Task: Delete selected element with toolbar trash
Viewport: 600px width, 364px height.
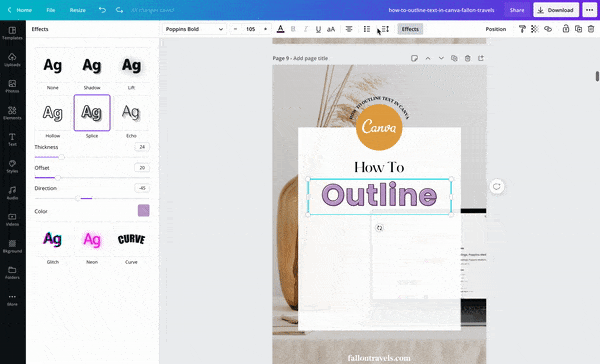Action: point(591,29)
